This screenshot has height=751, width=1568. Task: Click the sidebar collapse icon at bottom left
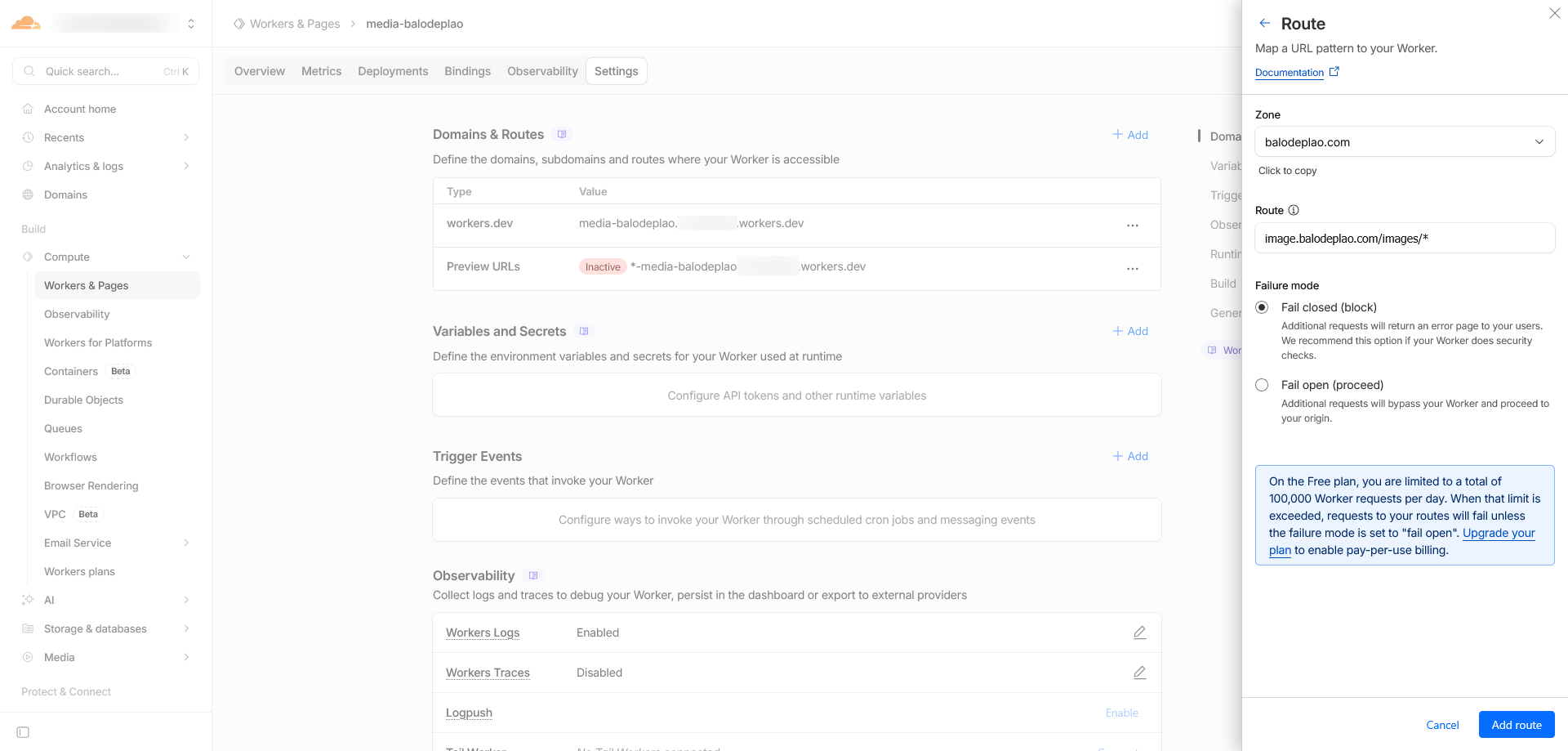(x=23, y=732)
